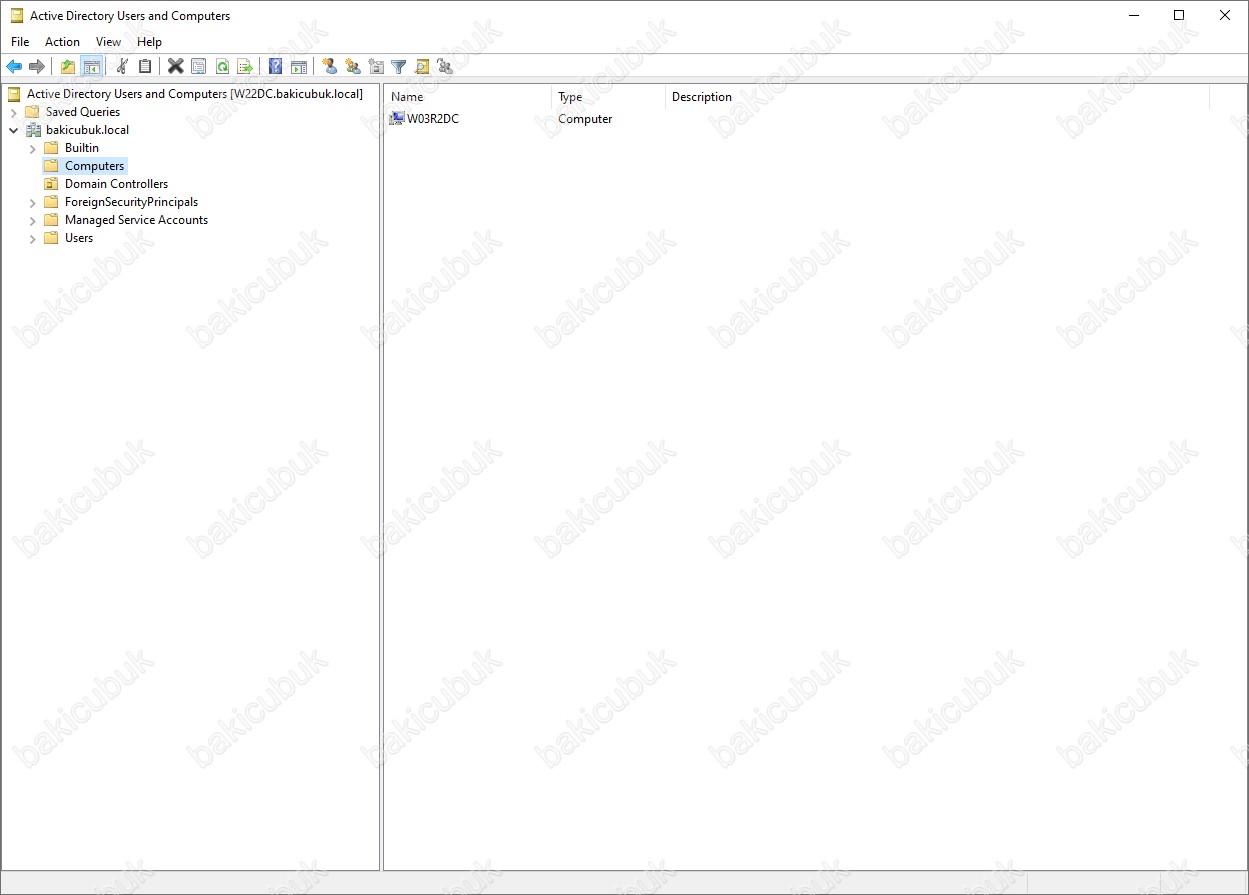Click the Cut scissors toolbar icon
1249x895 pixels.
122,66
